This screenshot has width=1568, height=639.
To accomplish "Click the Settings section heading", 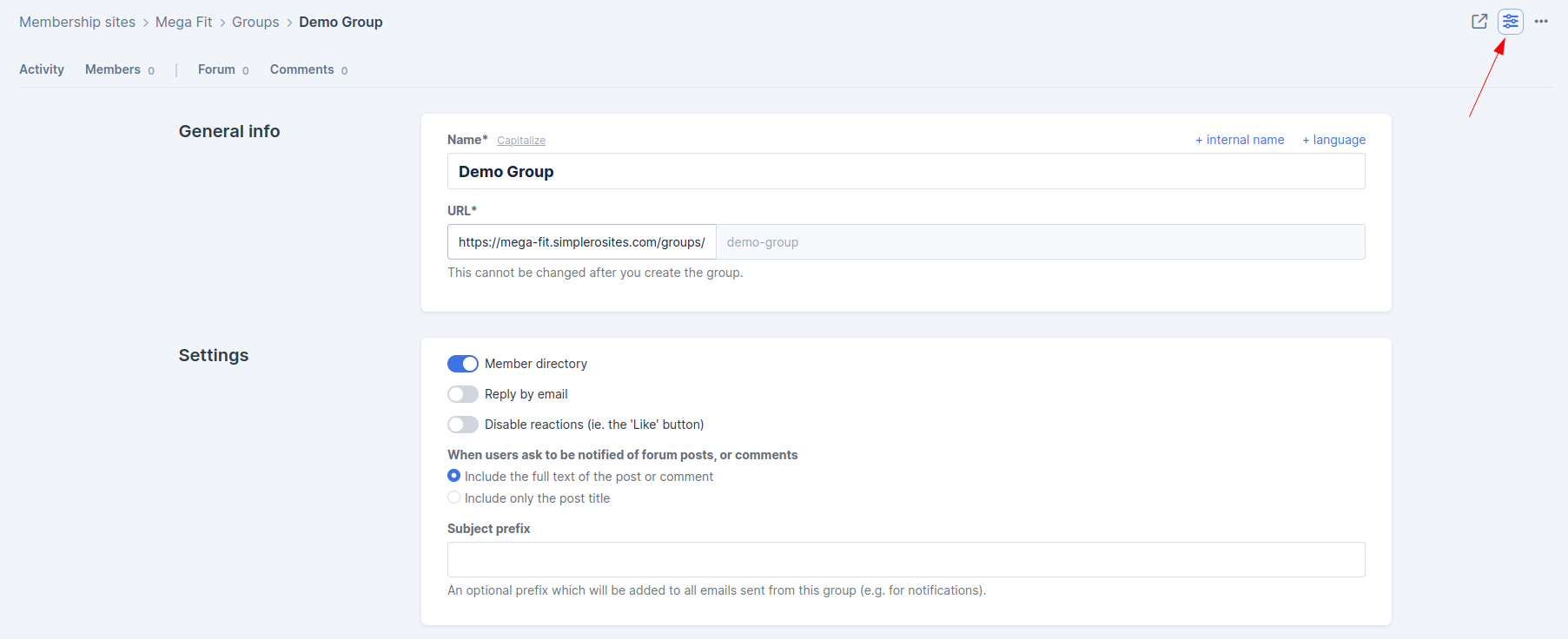I will tap(214, 355).
